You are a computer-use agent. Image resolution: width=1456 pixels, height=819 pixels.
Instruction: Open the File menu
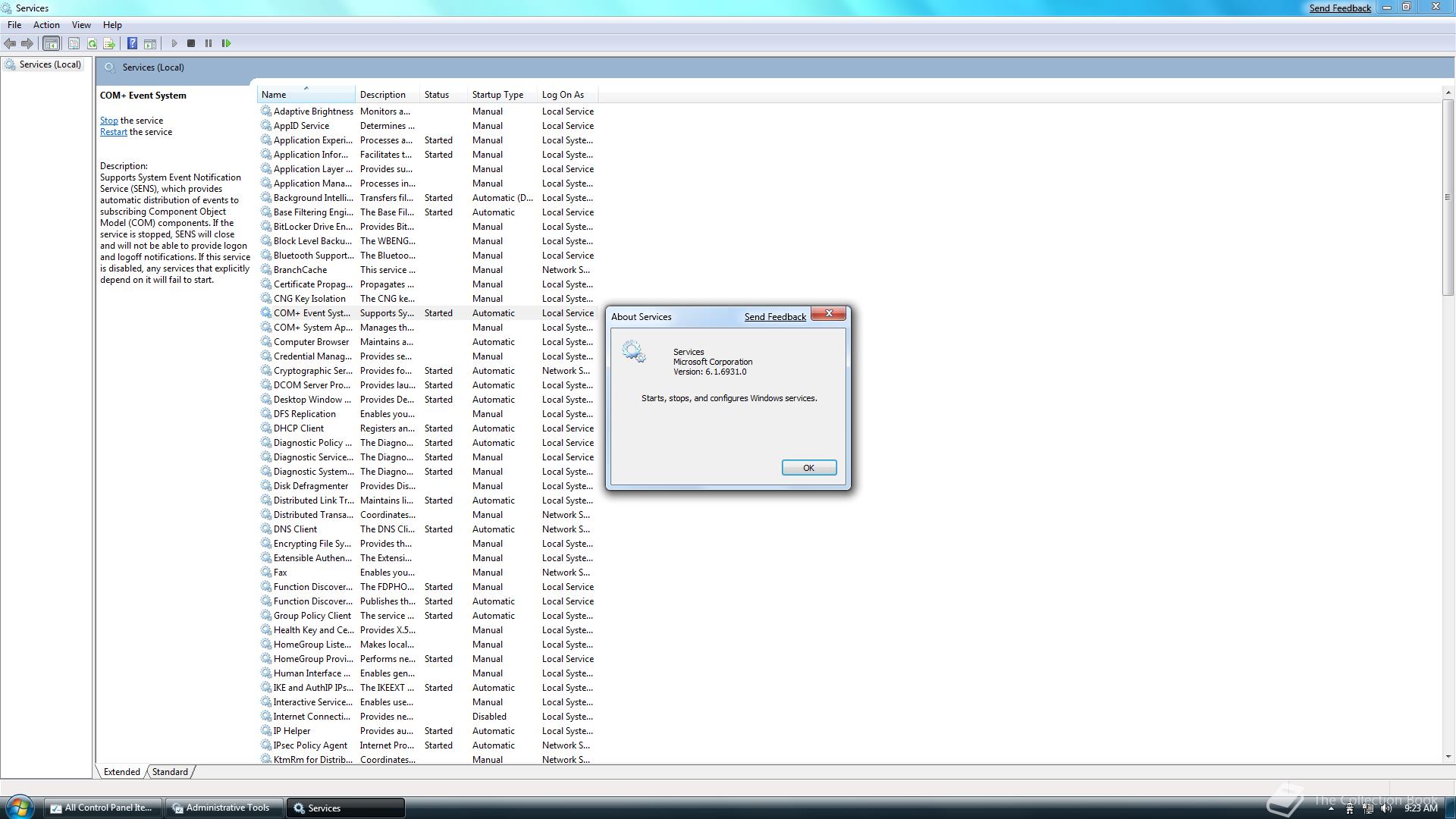tap(14, 25)
